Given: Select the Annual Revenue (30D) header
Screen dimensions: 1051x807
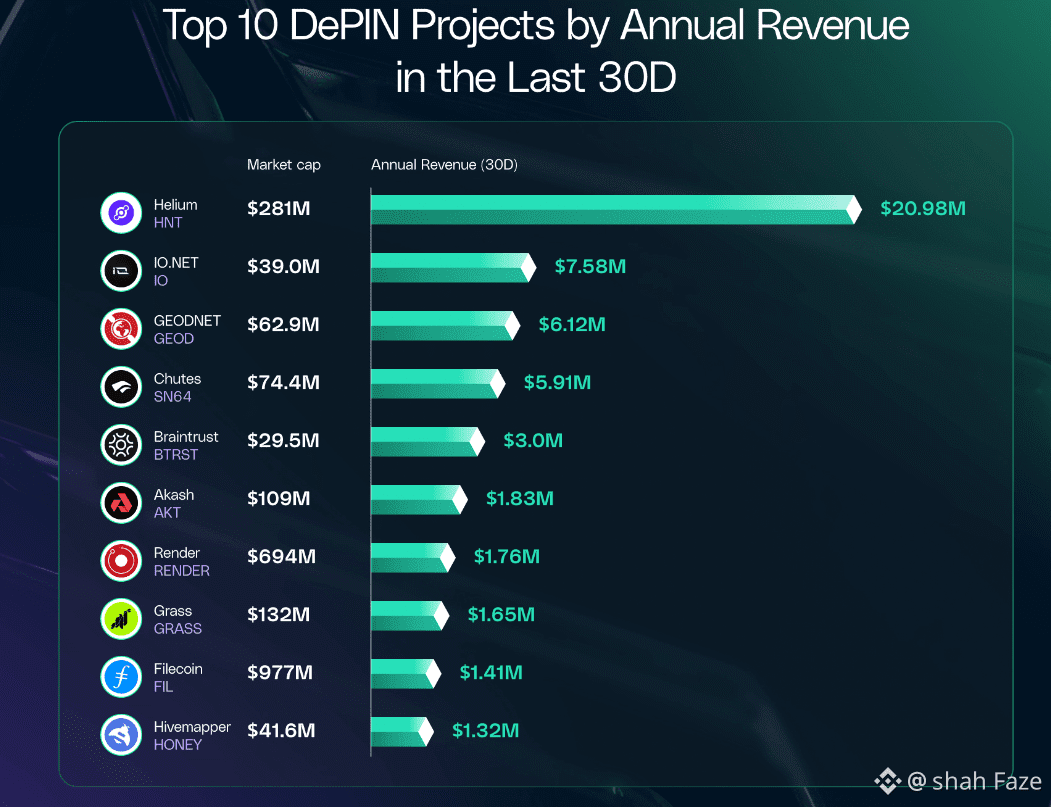Looking at the screenshot, I should click(x=444, y=165).
